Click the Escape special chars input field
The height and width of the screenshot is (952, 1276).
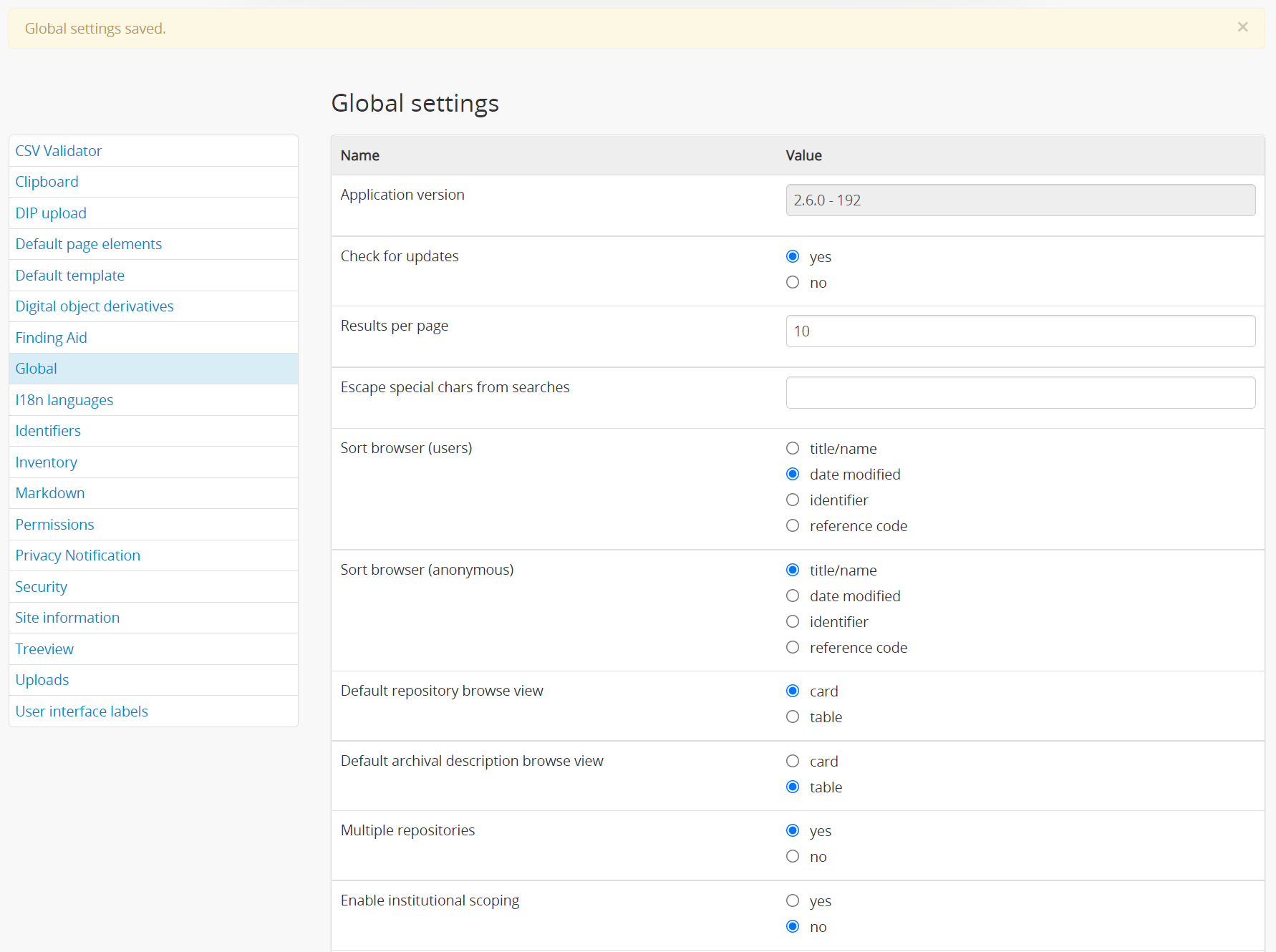(x=1020, y=393)
